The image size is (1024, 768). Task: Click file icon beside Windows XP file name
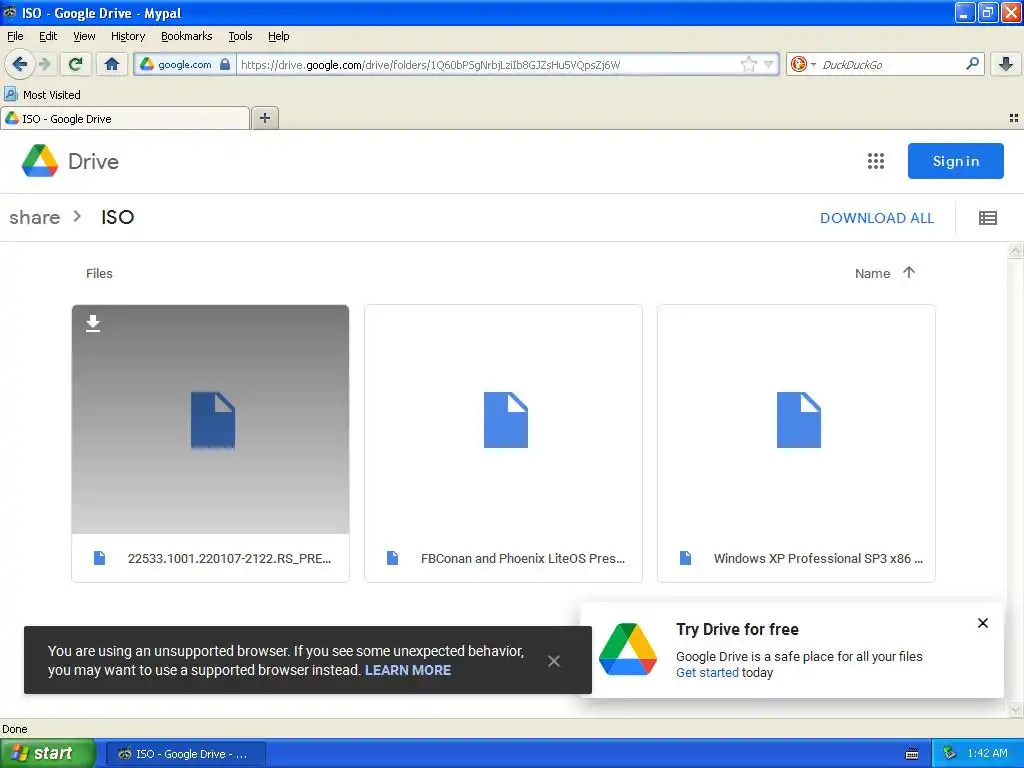point(685,558)
